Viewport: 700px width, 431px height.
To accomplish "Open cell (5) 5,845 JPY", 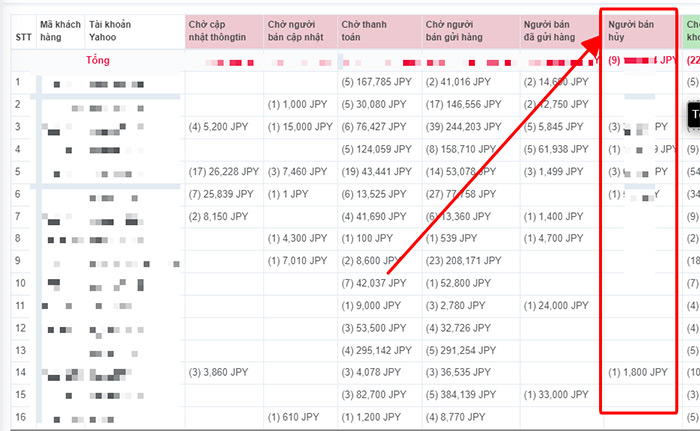I will [x=554, y=127].
